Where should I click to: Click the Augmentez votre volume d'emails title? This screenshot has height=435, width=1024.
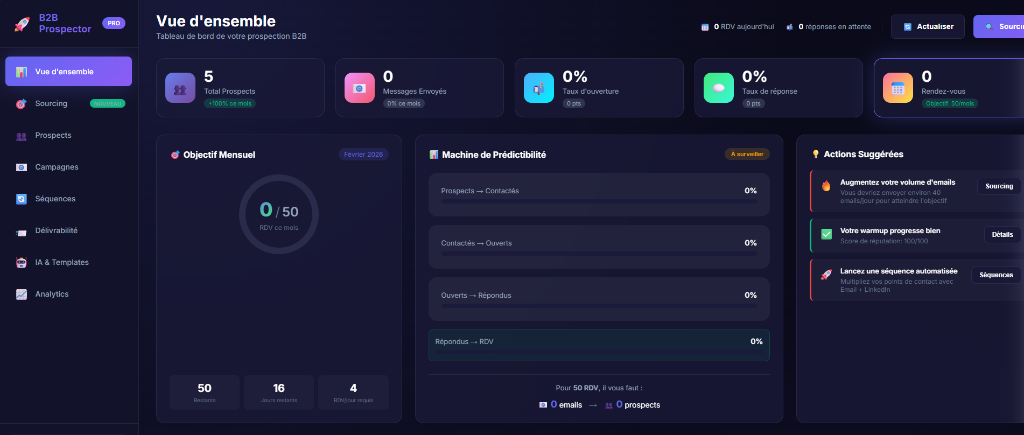click(x=897, y=182)
